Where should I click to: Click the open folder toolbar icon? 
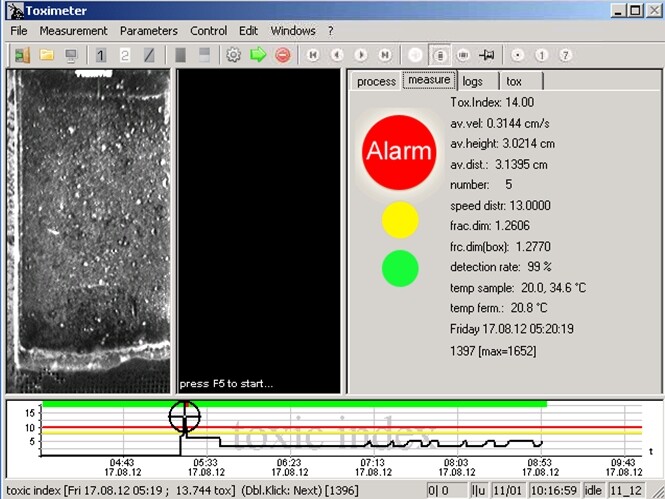tap(46, 55)
